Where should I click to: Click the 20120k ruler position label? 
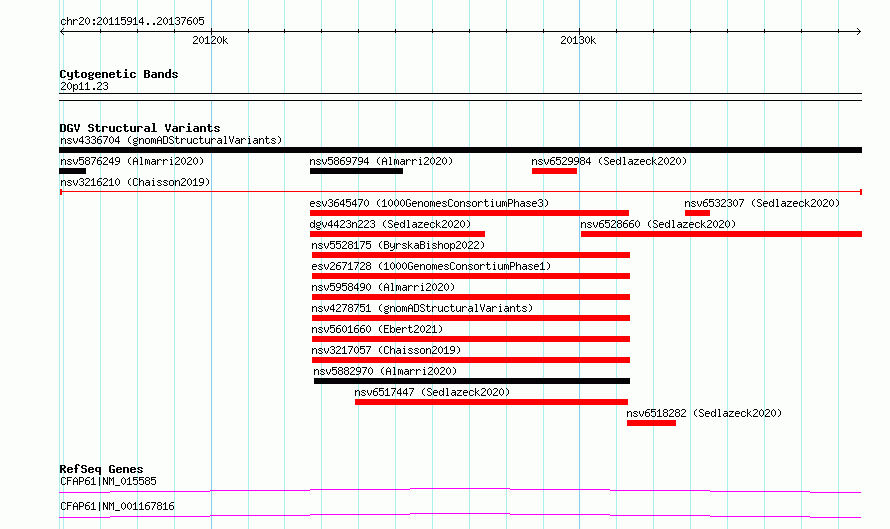[x=210, y=40]
